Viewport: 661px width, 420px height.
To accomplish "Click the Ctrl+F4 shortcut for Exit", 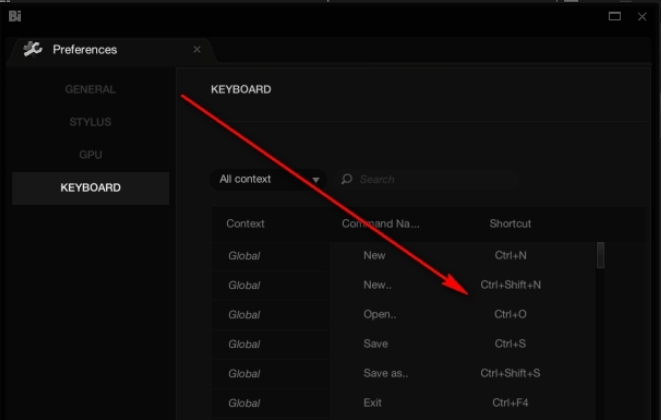I will [510, 403].
